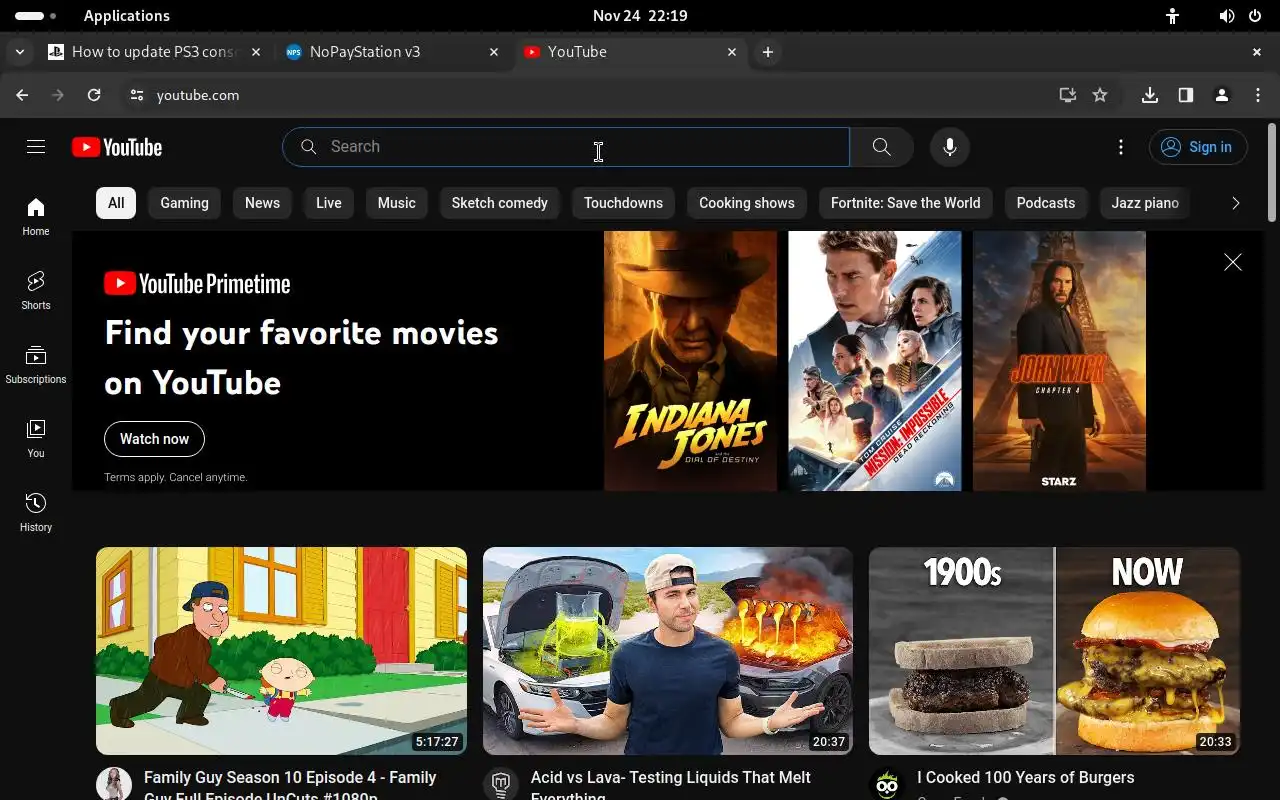View site information icon in address bar
This screenshot has width=1280, height=800.
pyautogui.click(x=137, y=95)
